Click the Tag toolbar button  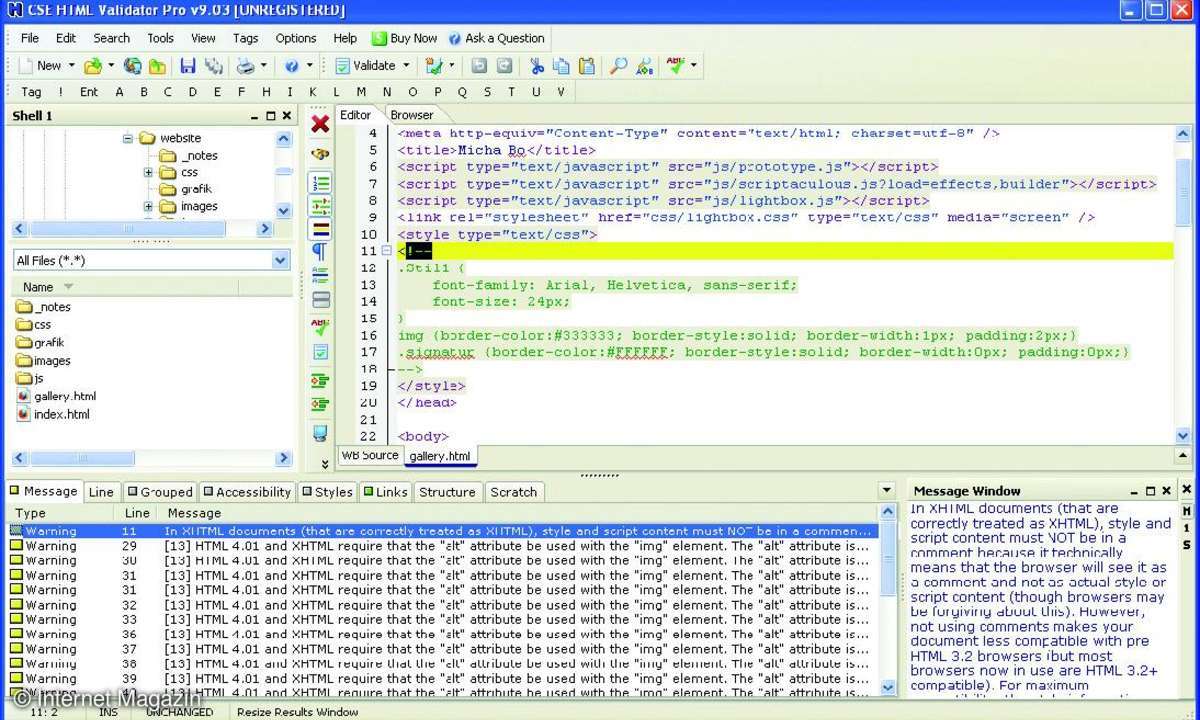point(31,92)
